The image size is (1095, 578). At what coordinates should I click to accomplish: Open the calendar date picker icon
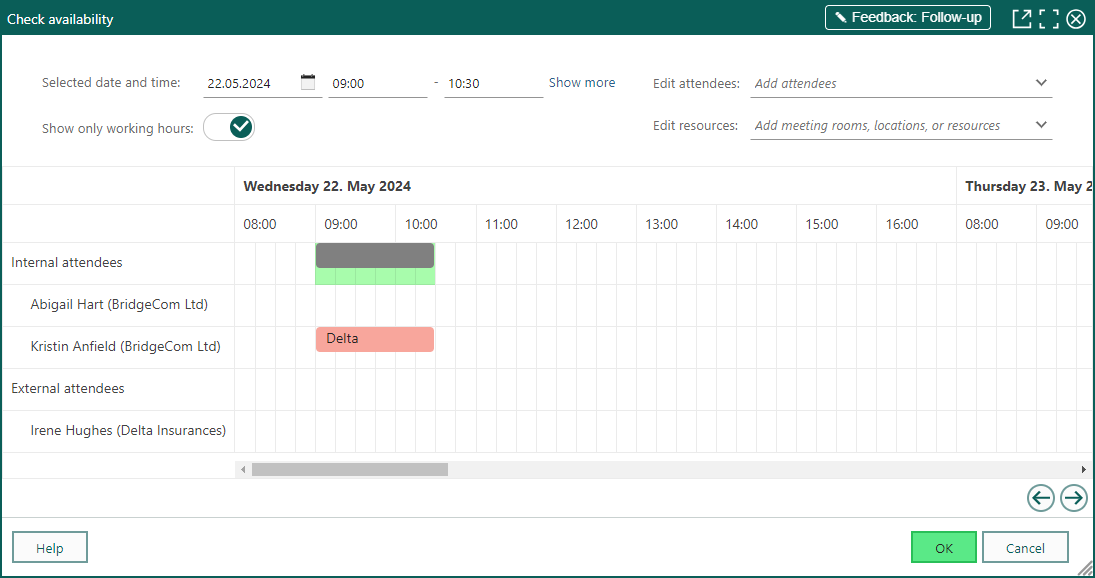tap(308, 82)
